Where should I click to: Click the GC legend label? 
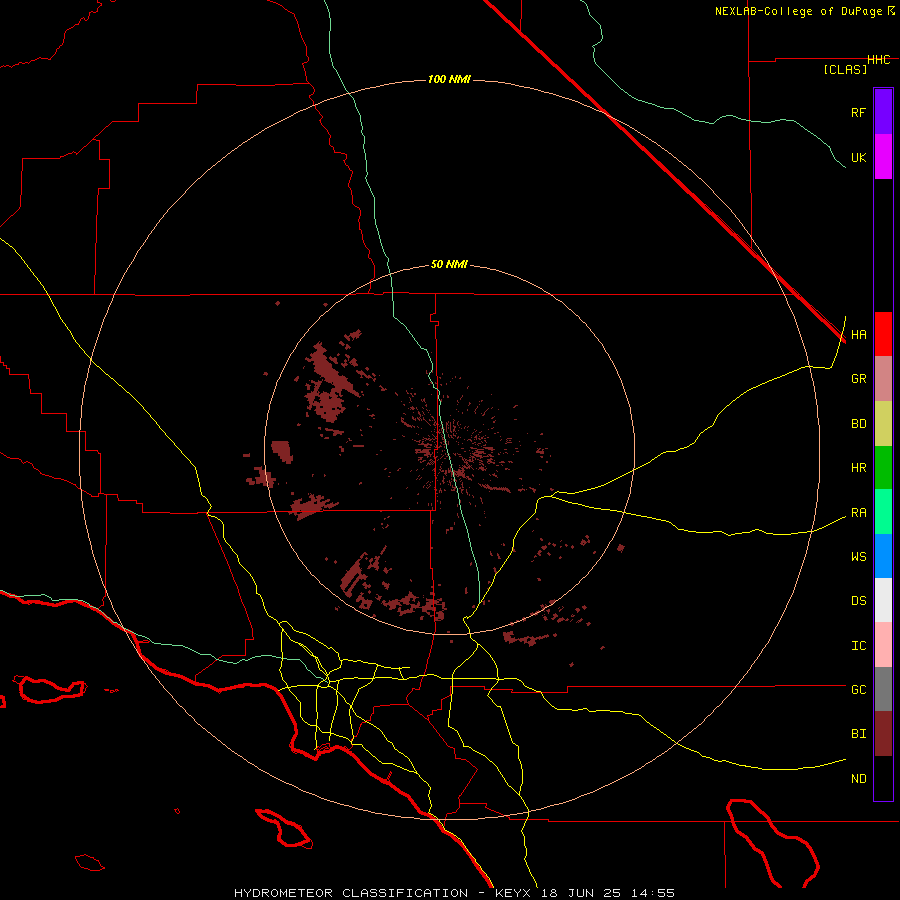point(858,689)
